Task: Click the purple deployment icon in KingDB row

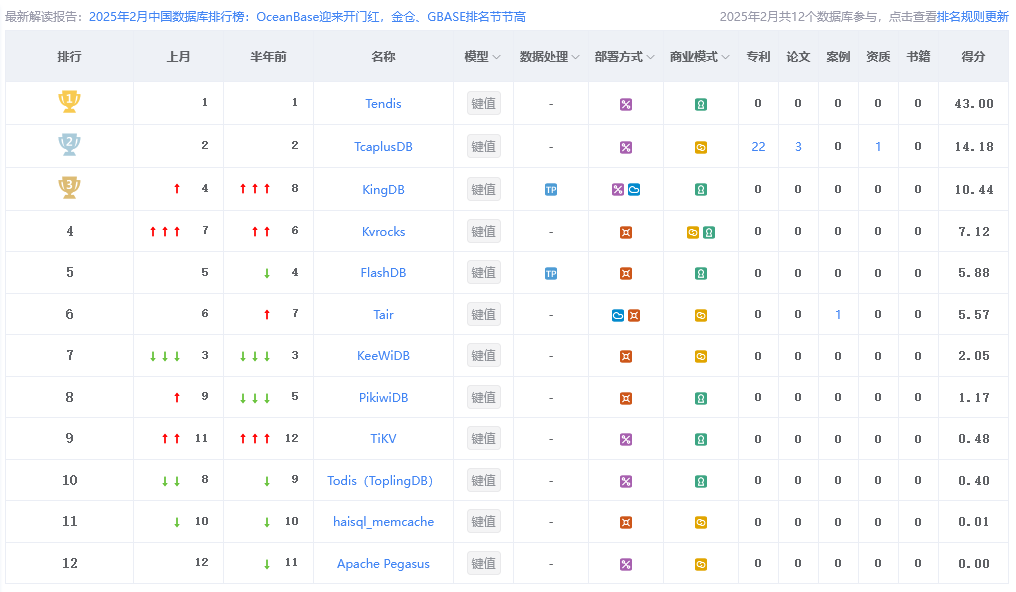Action: click(618, 190)
